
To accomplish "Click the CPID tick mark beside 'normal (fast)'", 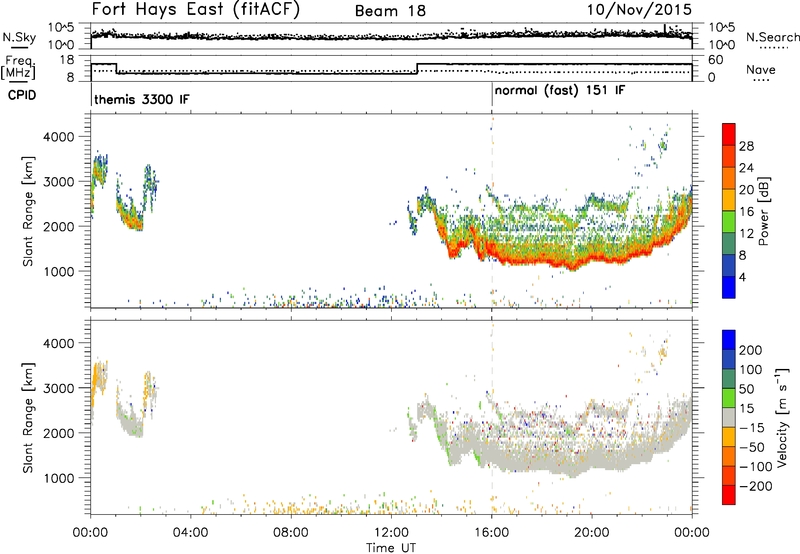I will [x=492, y=95].
